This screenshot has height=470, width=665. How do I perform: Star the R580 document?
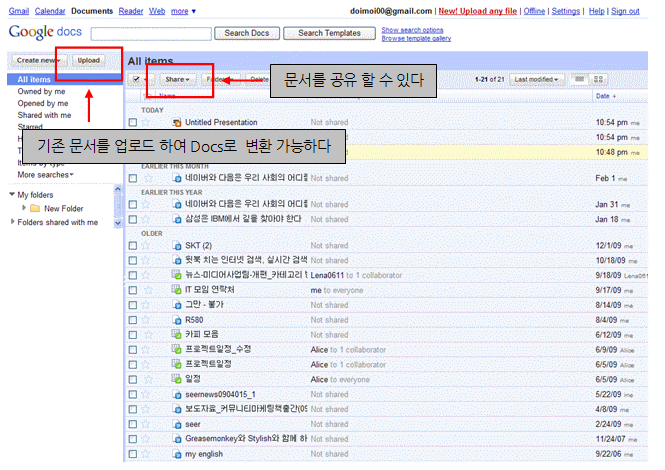click(x=146, y=319)
